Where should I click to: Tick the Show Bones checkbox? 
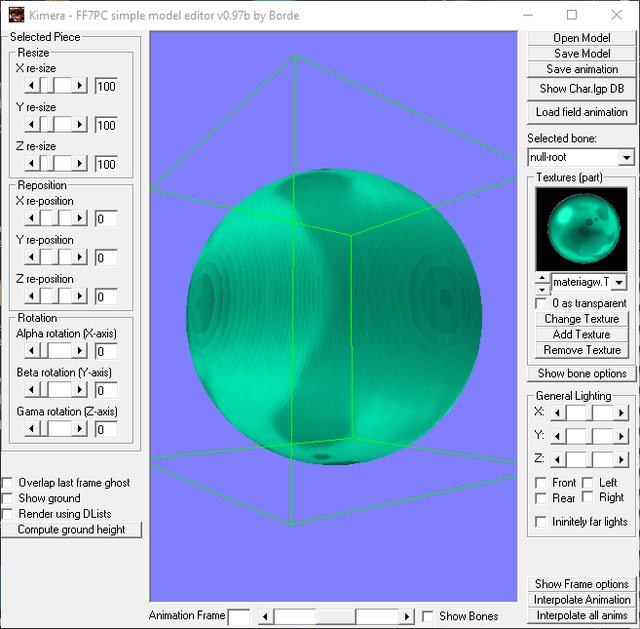[428, 616]
